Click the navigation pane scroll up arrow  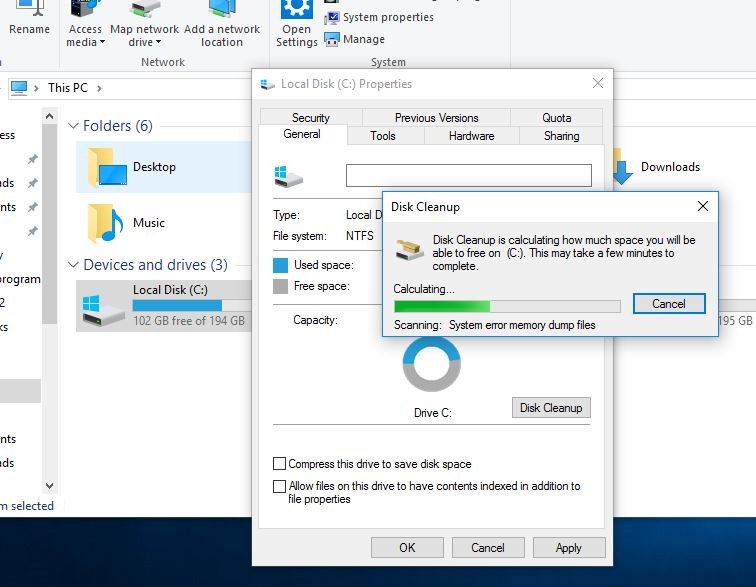49,116
